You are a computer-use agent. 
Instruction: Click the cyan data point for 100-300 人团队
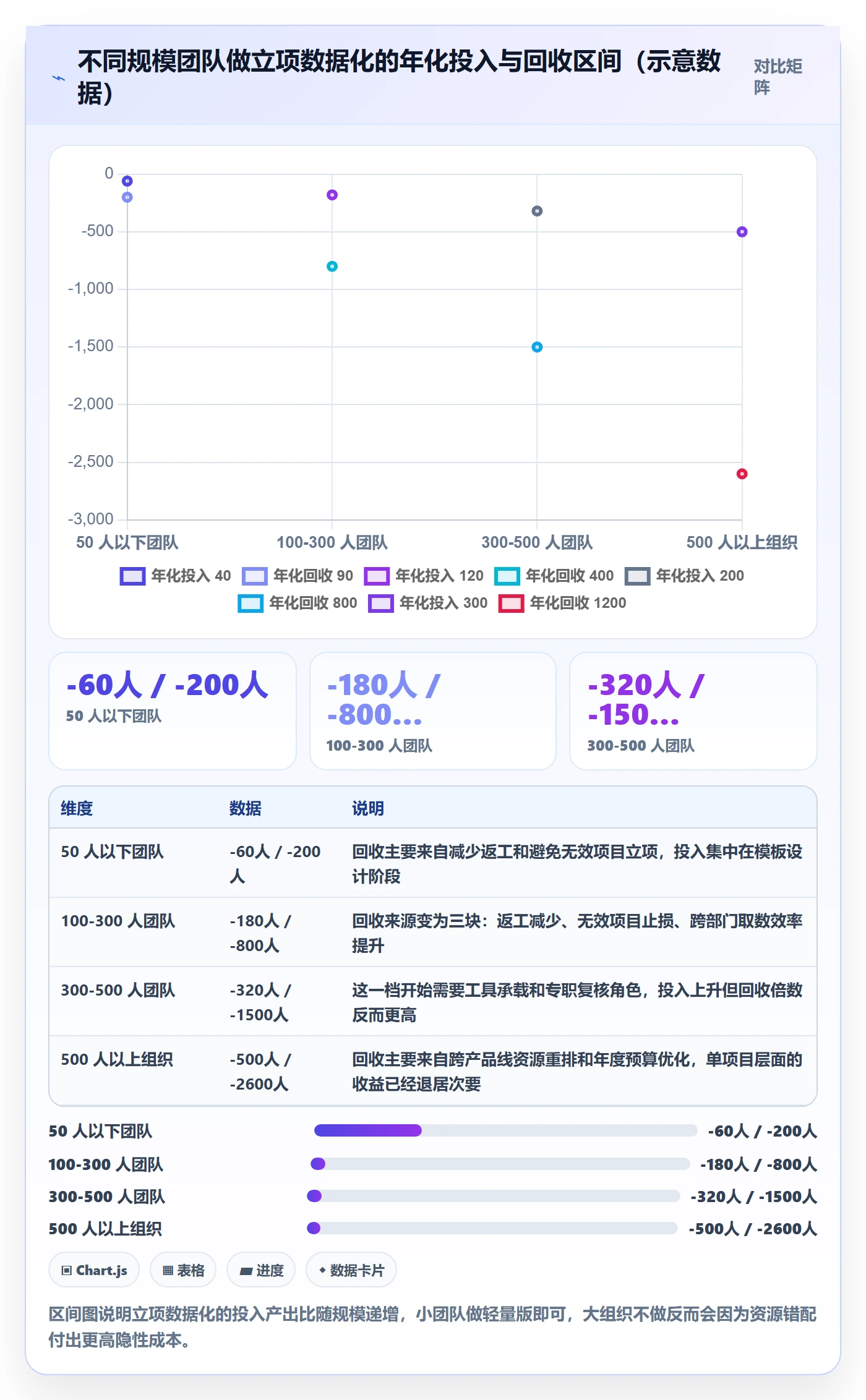click(x=332, y=267)
